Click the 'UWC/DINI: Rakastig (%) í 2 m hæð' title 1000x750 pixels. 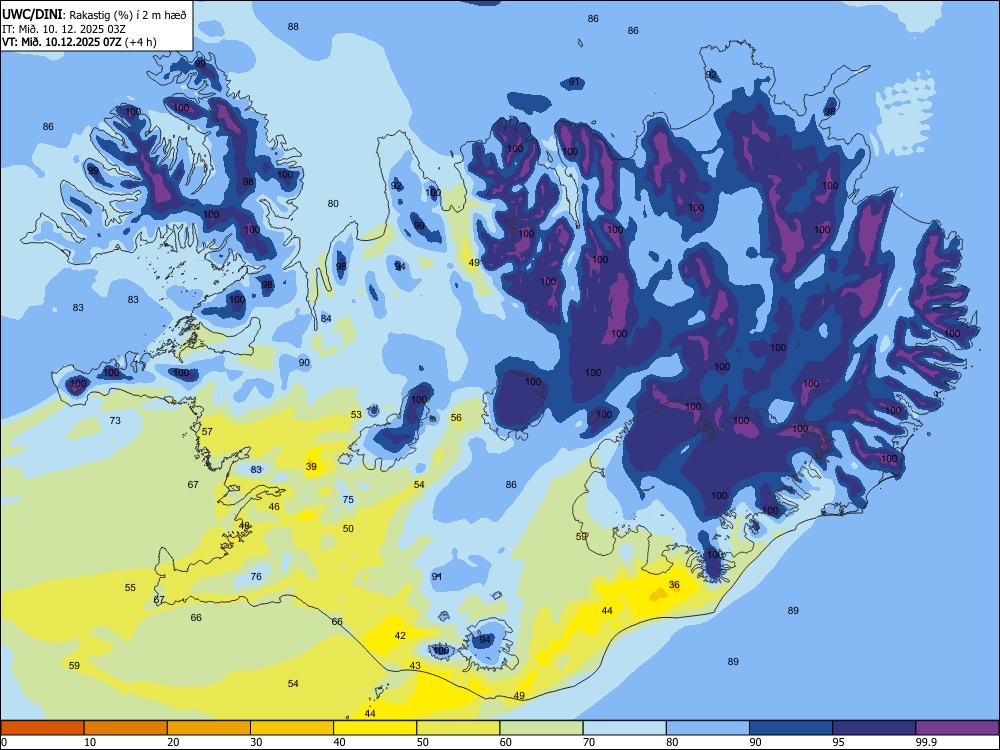94,15
